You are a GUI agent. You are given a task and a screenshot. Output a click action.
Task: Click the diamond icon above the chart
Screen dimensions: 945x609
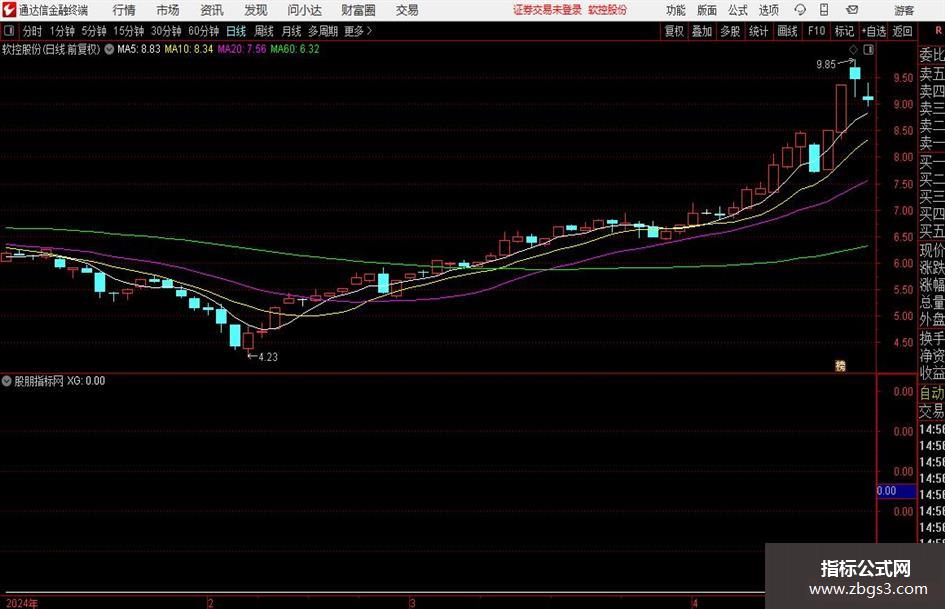click(853, 49)
